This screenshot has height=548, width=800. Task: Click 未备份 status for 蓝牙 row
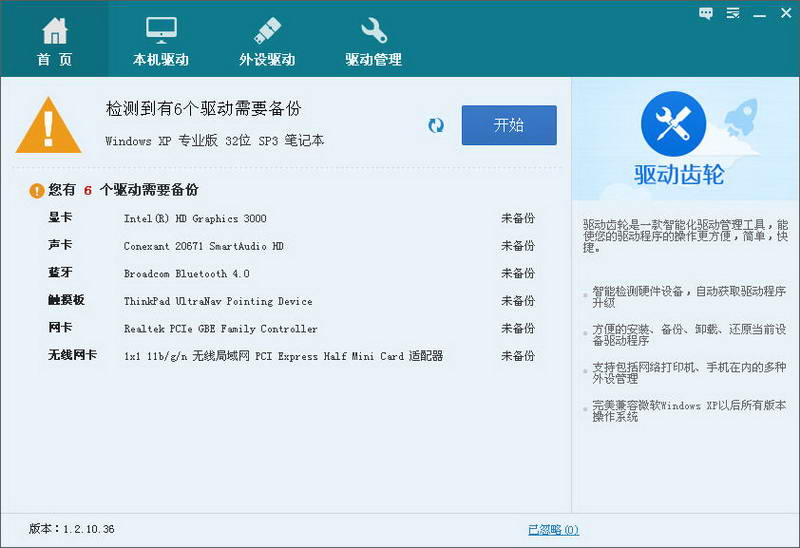518,273
